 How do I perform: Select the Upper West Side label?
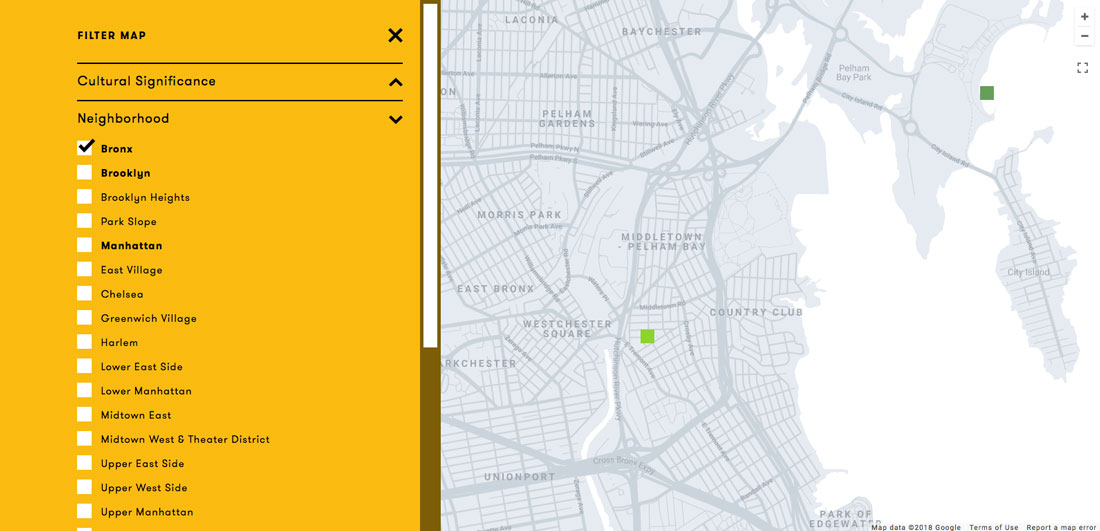click(144, 488)
